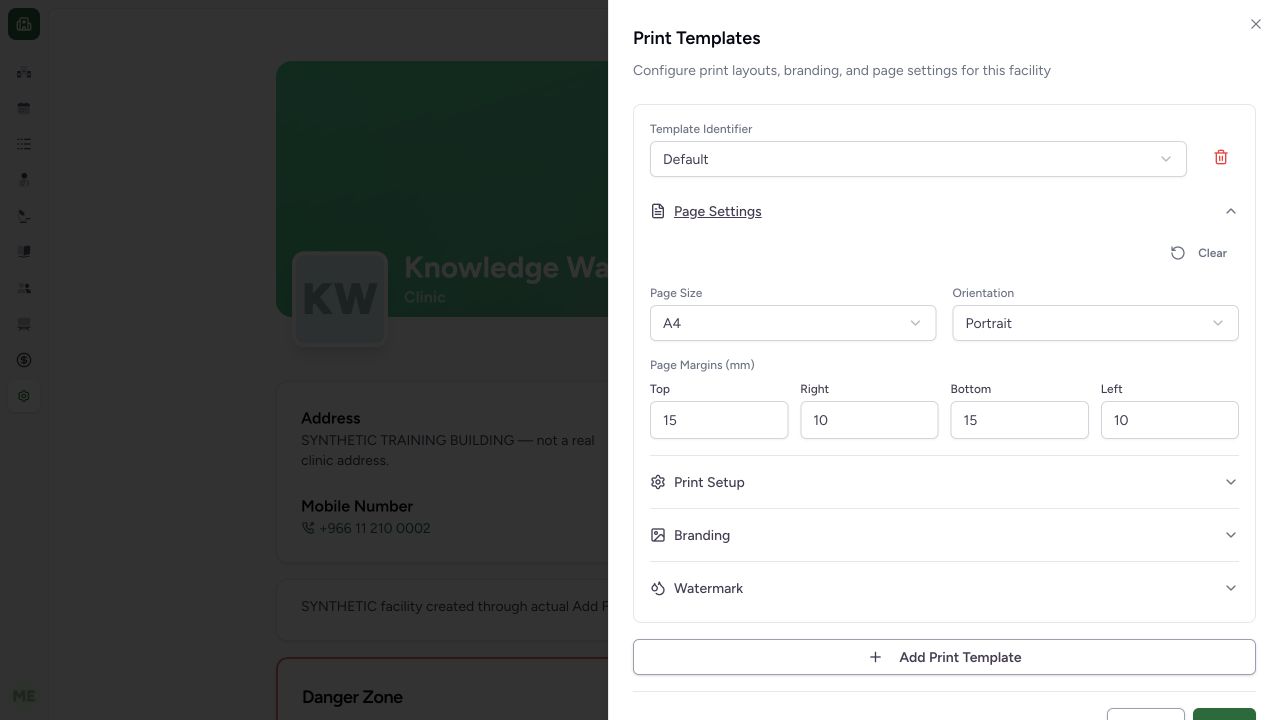The width and height of the screenshot is (1280, 720).
Task: Open the Orientation dropdown
Action: [x=1095, y=323]
